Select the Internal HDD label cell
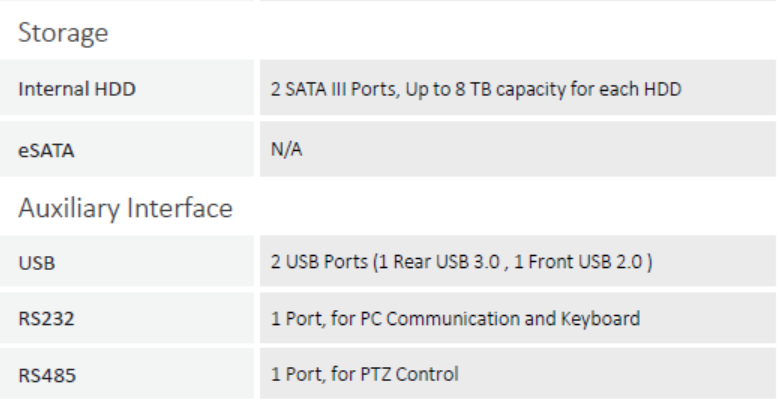 (127, 88)
